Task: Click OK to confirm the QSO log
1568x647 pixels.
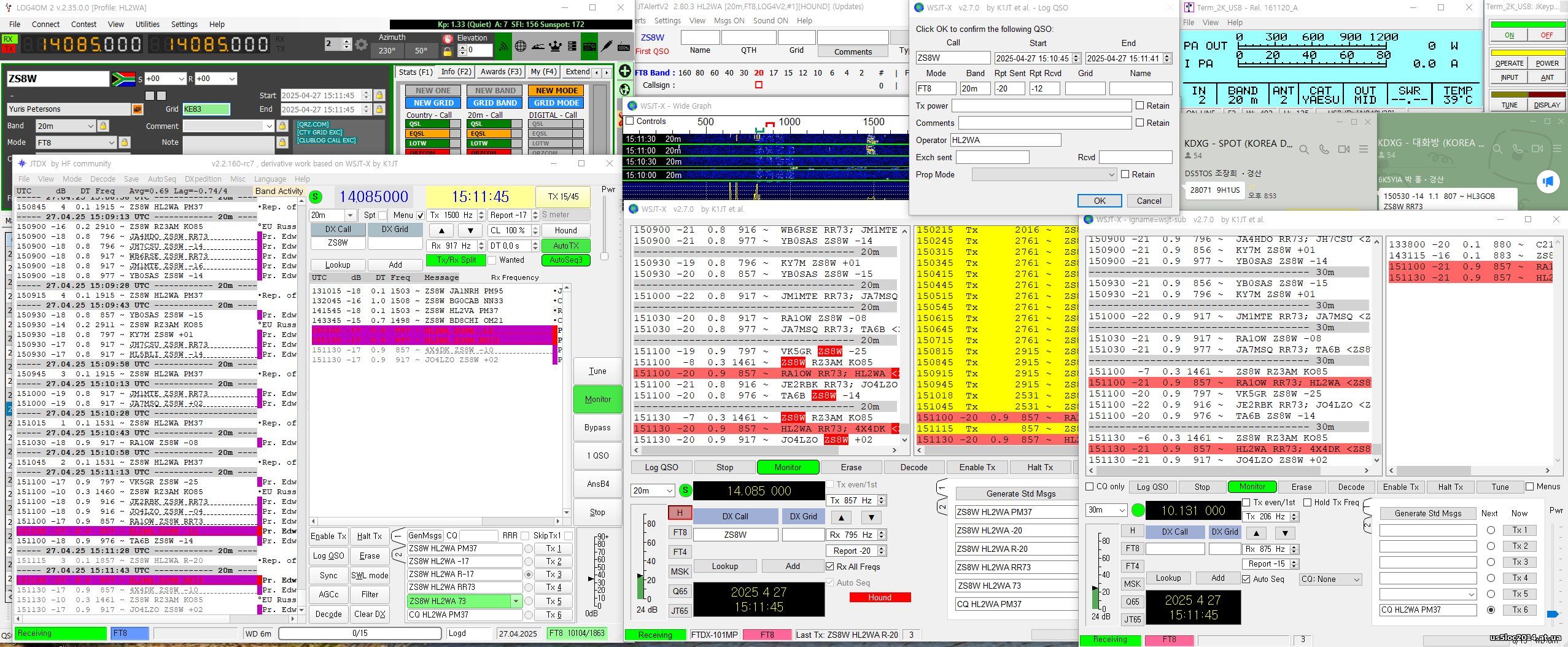Action: click(x=1100, y=201)
